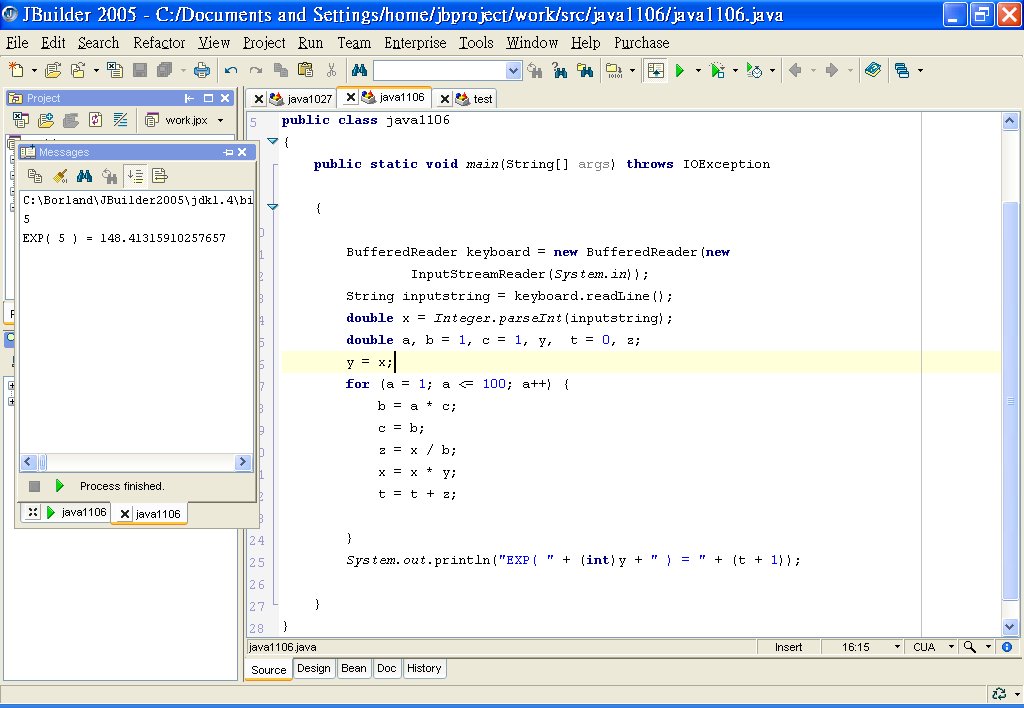Click the search text input field

pyautogui.click(x=440, y=70)
